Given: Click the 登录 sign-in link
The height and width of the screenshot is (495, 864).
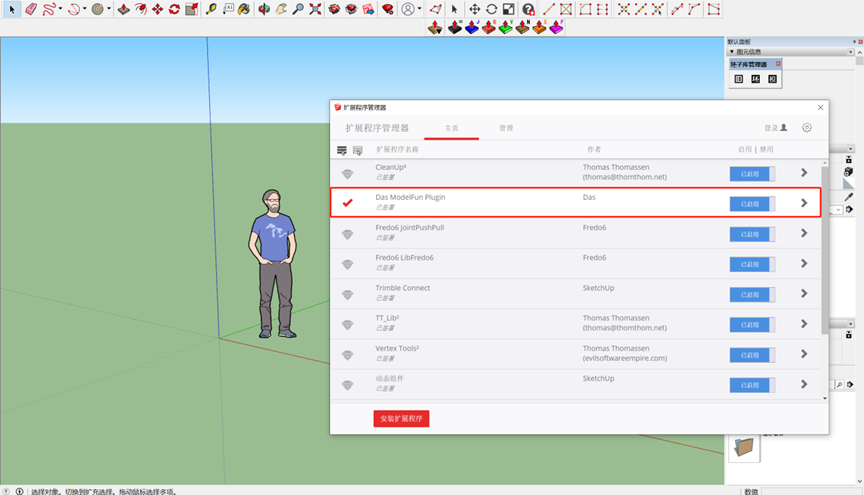Looking at the screenshot, I should pos(776,128).
